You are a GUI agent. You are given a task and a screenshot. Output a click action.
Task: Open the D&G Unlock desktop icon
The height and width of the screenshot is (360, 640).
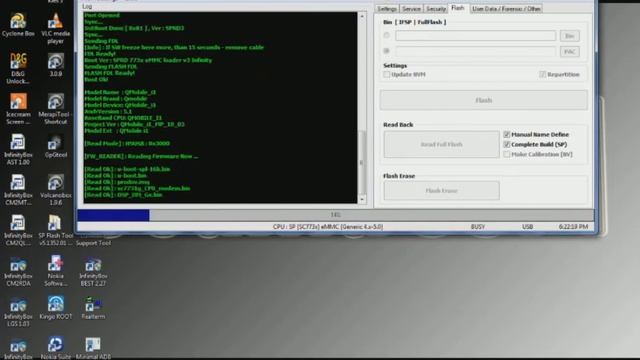[x=18, y=68]
